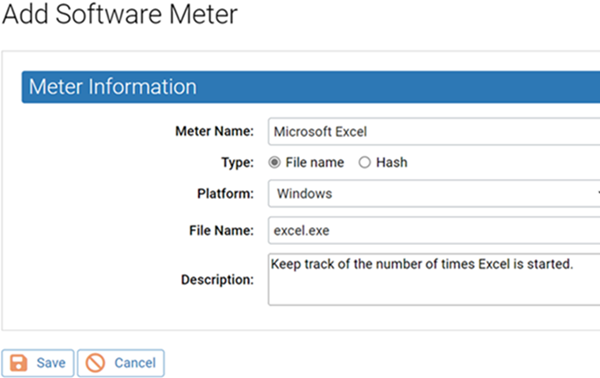
Task: Click the 'Platform:' label
Action: coord(225,194)
